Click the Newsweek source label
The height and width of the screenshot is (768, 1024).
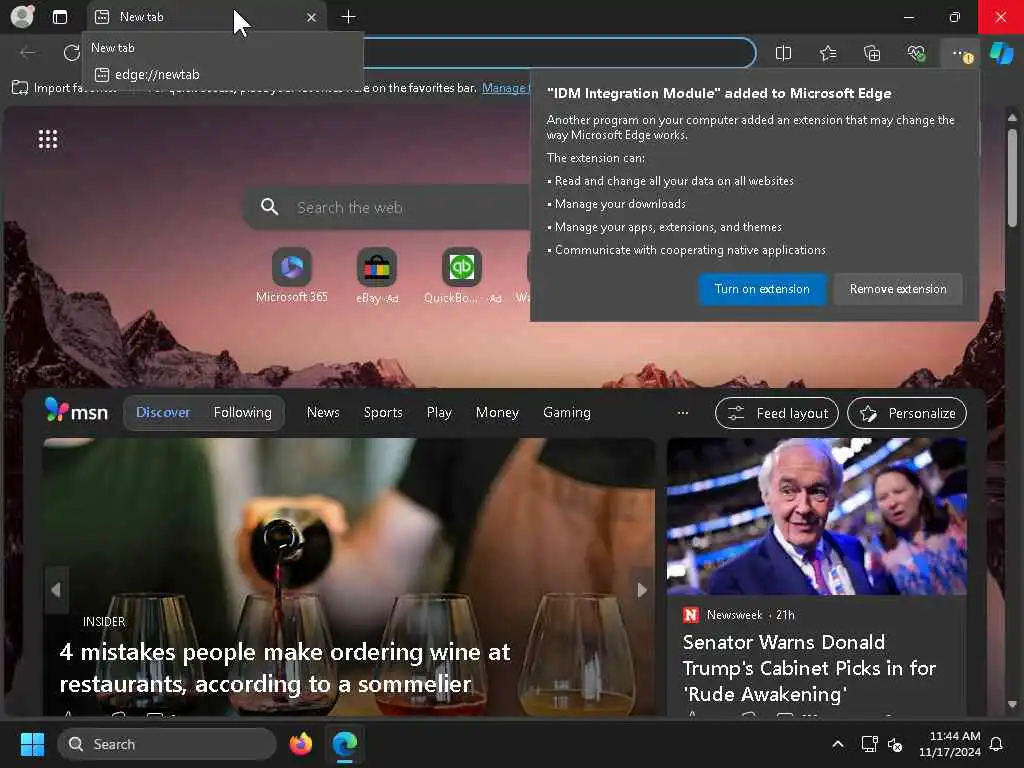734,615
